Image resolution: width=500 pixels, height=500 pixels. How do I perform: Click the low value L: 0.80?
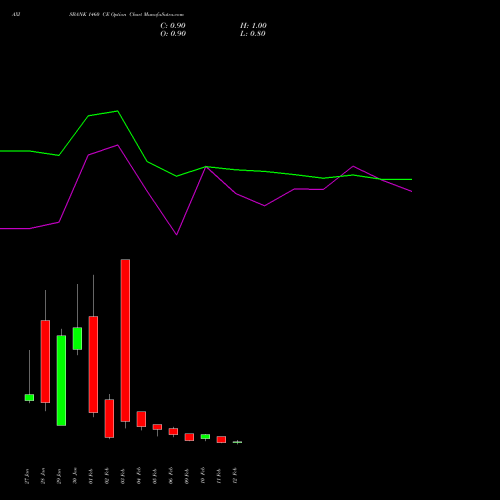pos(253,34)
